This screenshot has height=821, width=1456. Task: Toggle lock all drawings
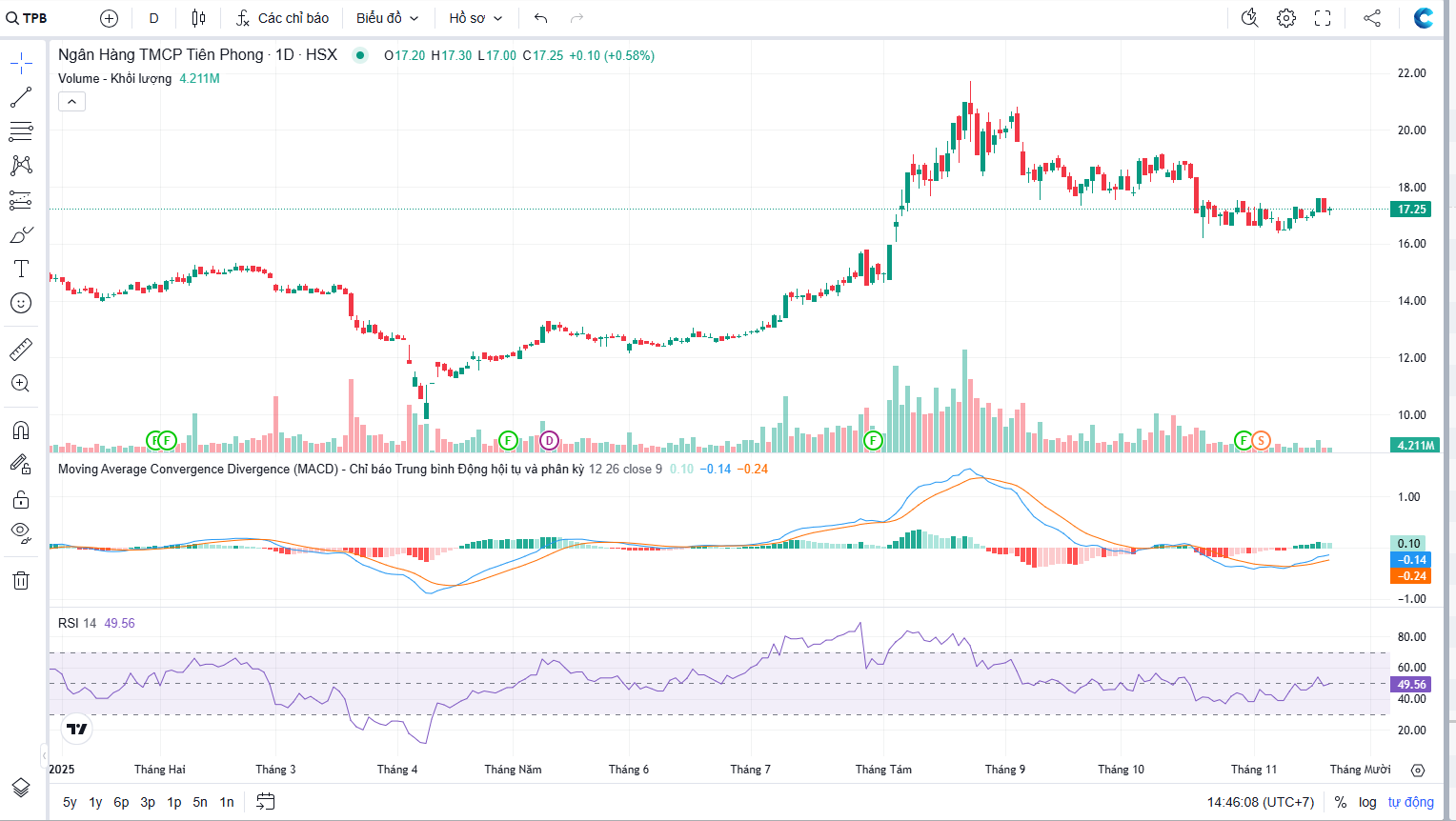[x=21, y=499]
